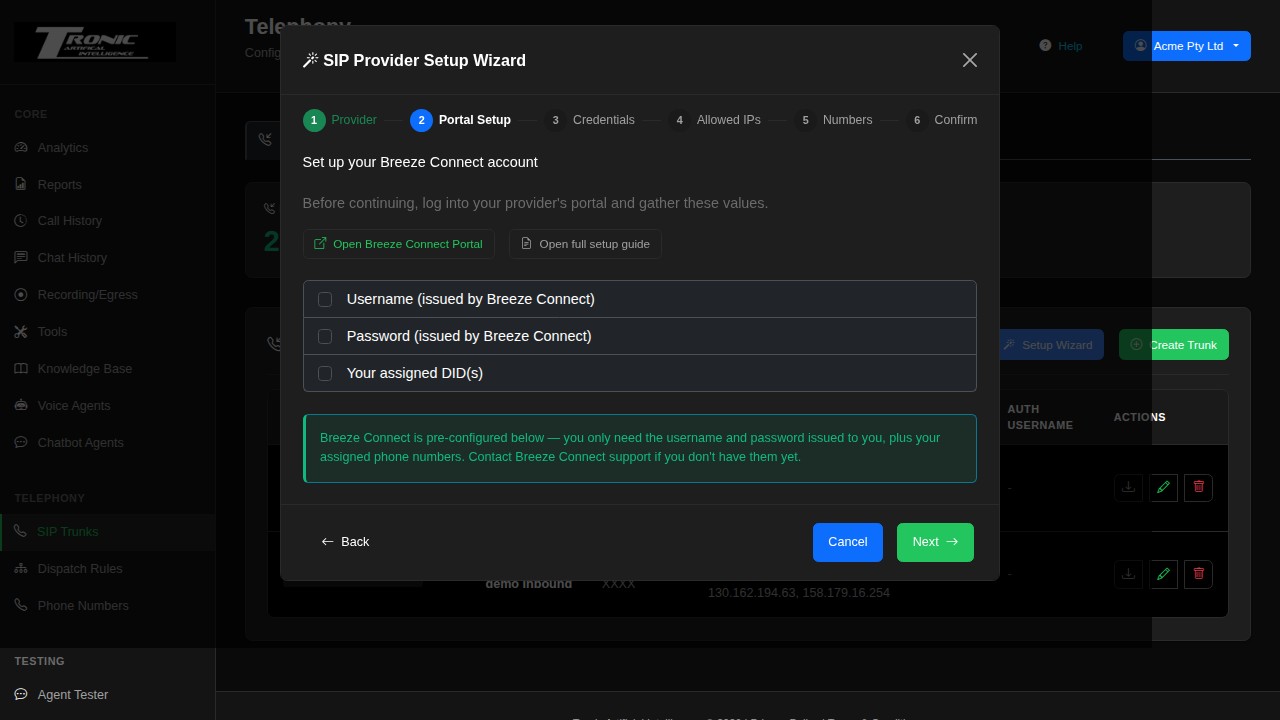Click Open full setup guide button
Image resolution: width=1280 pixels, height=720 pixels.
[585, 244]
